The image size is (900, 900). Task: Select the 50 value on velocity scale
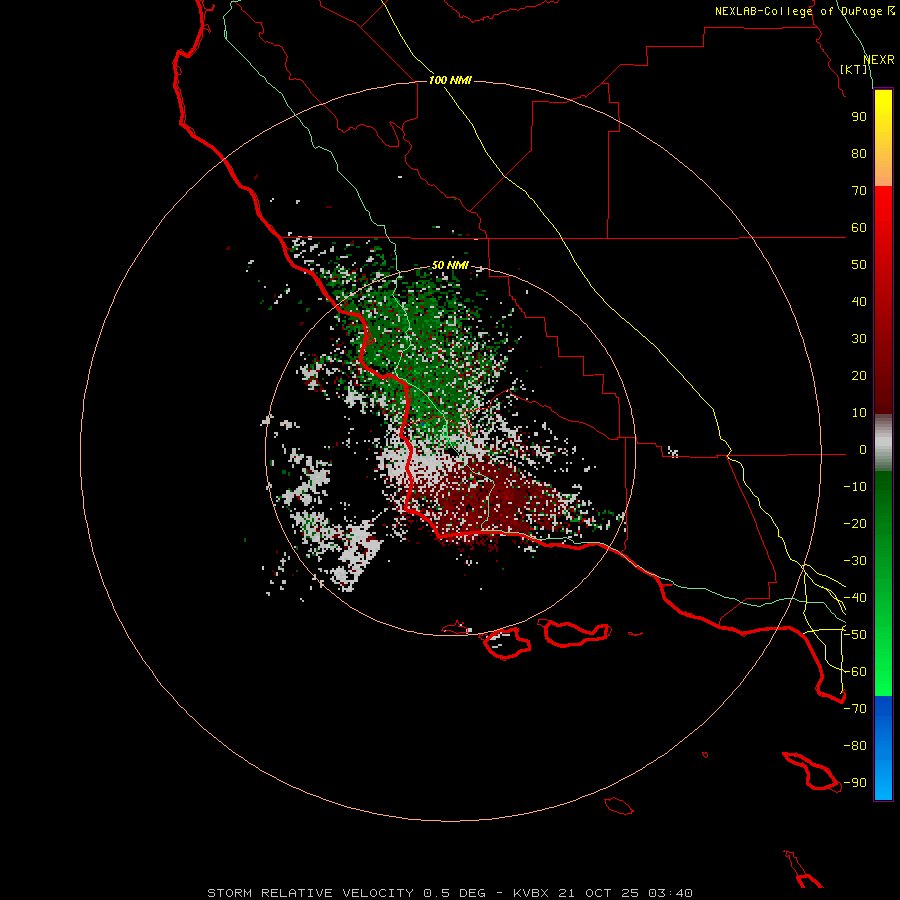[x=859, y=265]
